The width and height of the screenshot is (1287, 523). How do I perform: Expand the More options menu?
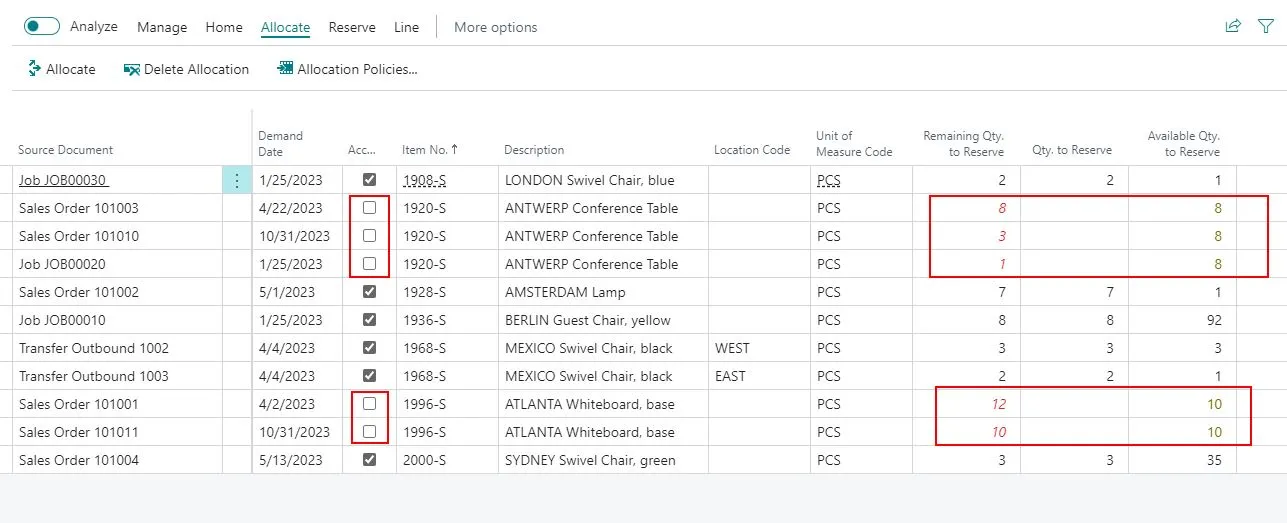click(x=495, y=27)
